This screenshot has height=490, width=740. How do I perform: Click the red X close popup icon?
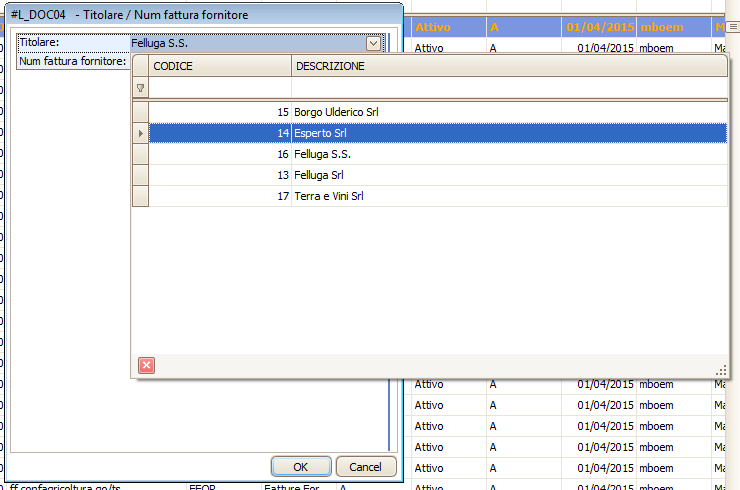pyautogui.click(x=146, y=365)
